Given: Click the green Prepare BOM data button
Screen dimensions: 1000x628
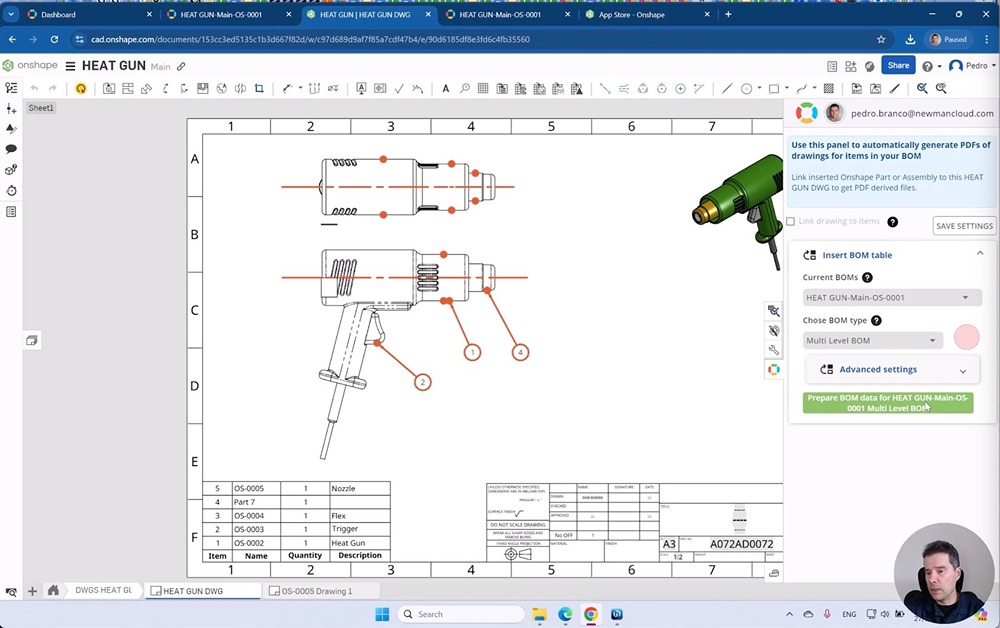Looking at the screenshot, I should 888,403.
